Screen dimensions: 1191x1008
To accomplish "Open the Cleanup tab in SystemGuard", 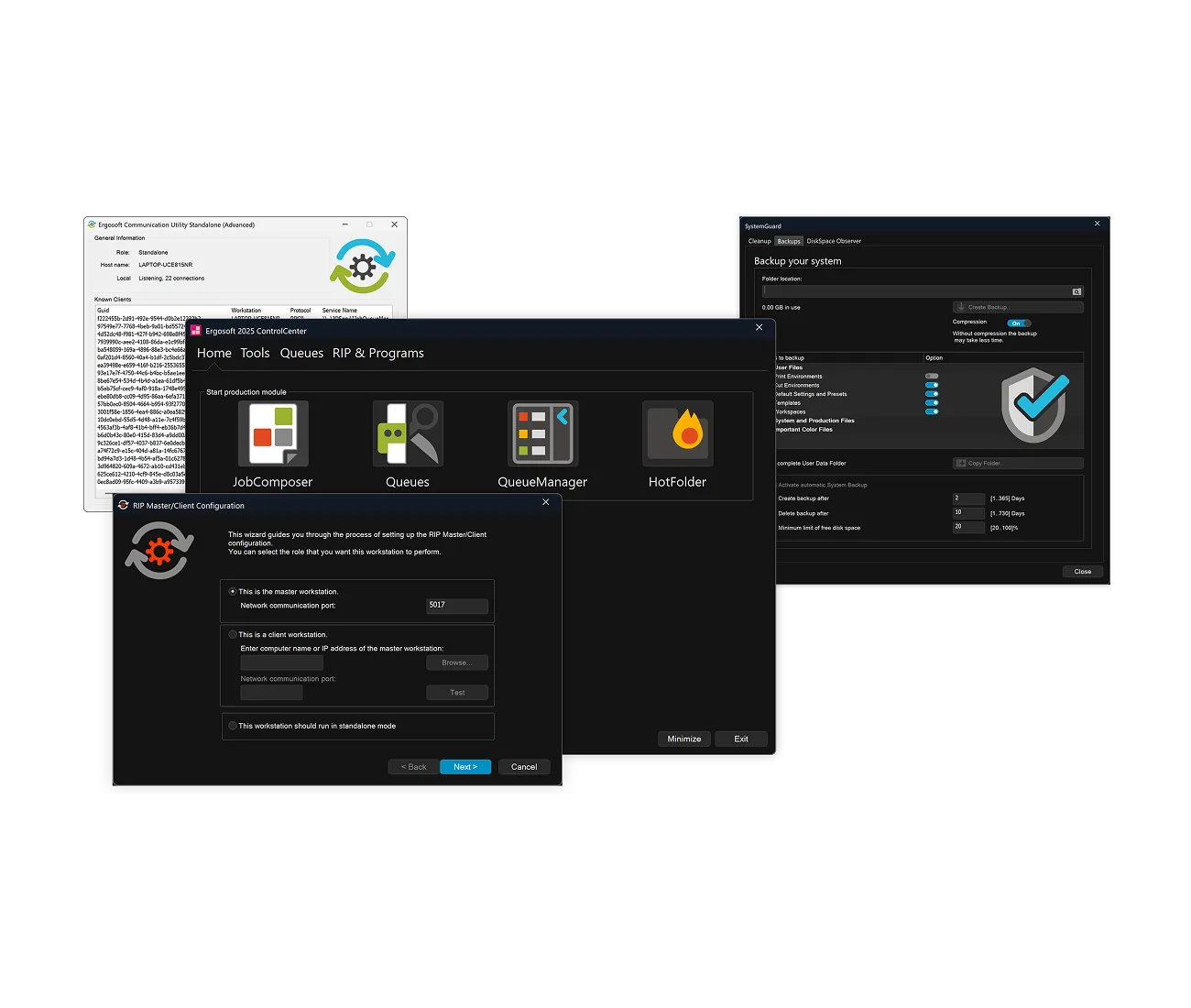I will 759,241.
